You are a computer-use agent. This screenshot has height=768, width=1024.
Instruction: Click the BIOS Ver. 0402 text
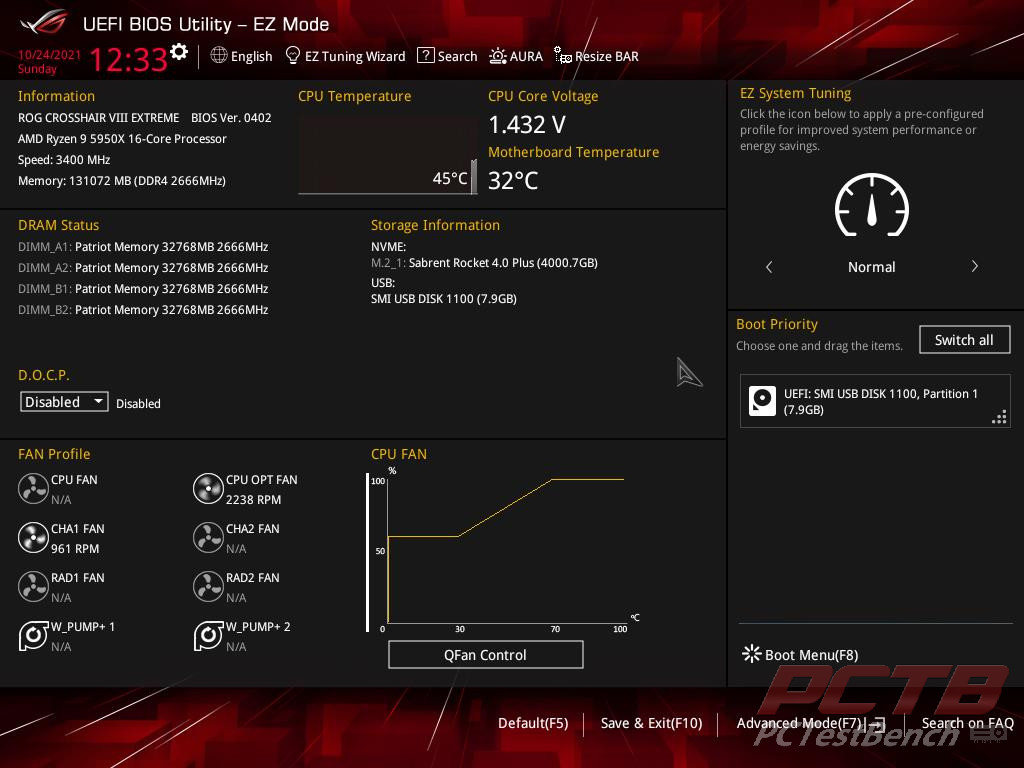point(231,118)
